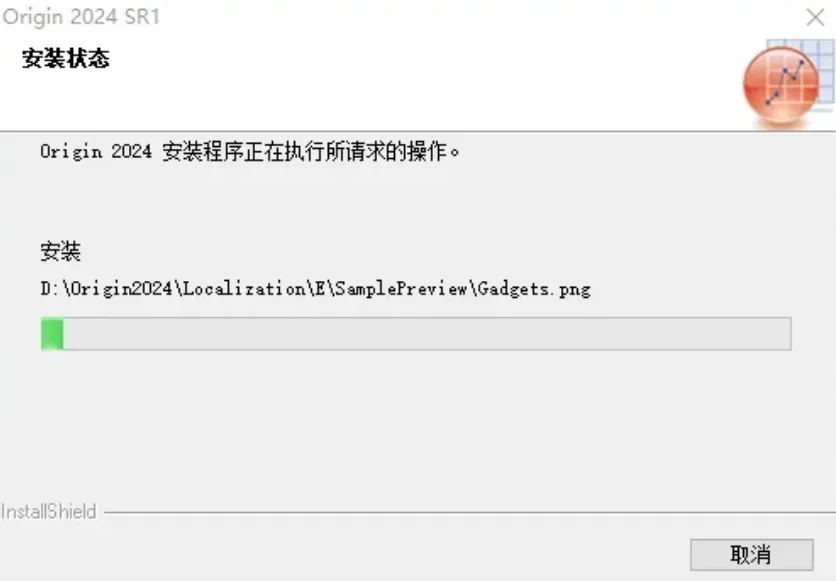Click the red Origin sphere logo
The width and height of the screenshot is (836, 581).
[x=781, y=85]
